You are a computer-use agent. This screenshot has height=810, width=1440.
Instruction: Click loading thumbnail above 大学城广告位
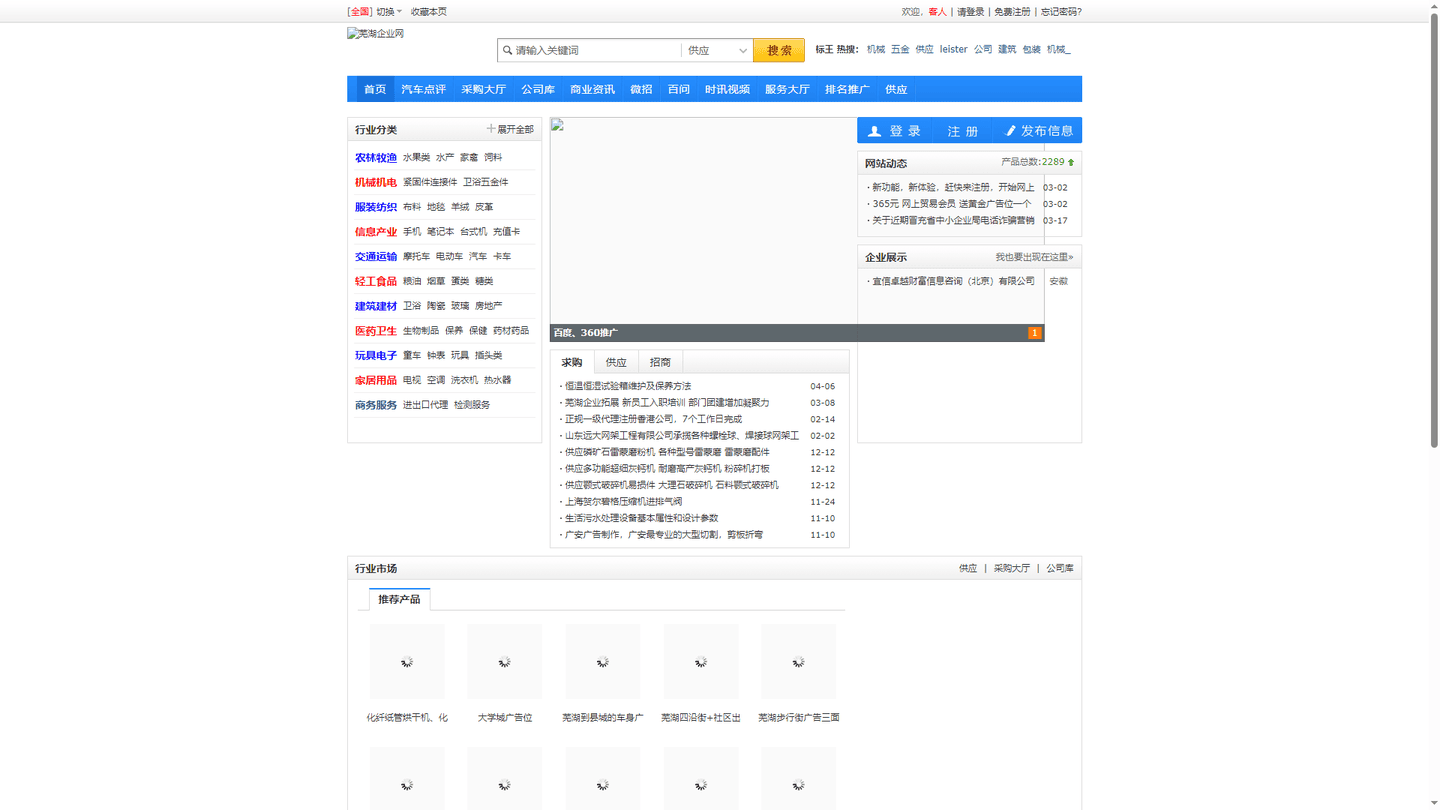point(505,662)
